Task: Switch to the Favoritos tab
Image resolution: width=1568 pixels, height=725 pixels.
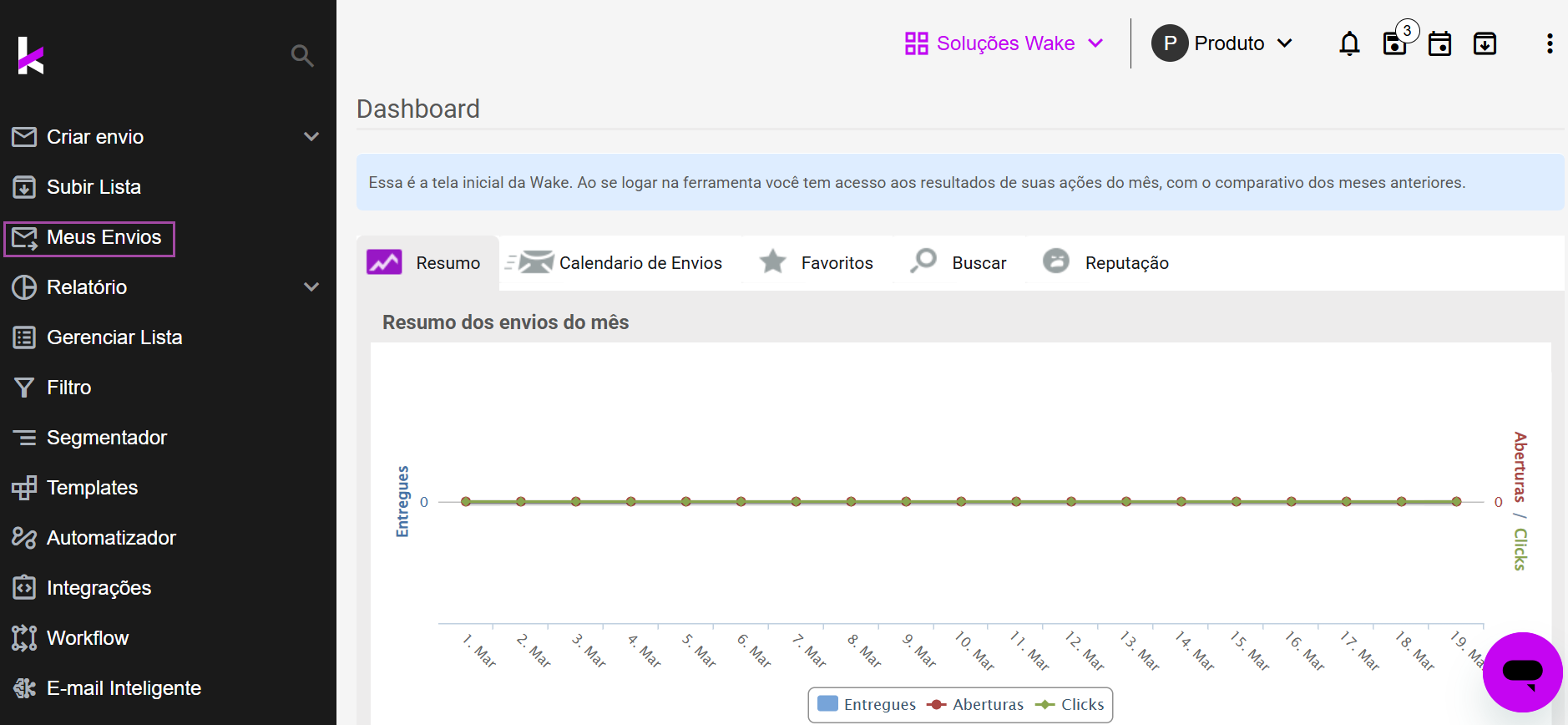Action: 817,262
